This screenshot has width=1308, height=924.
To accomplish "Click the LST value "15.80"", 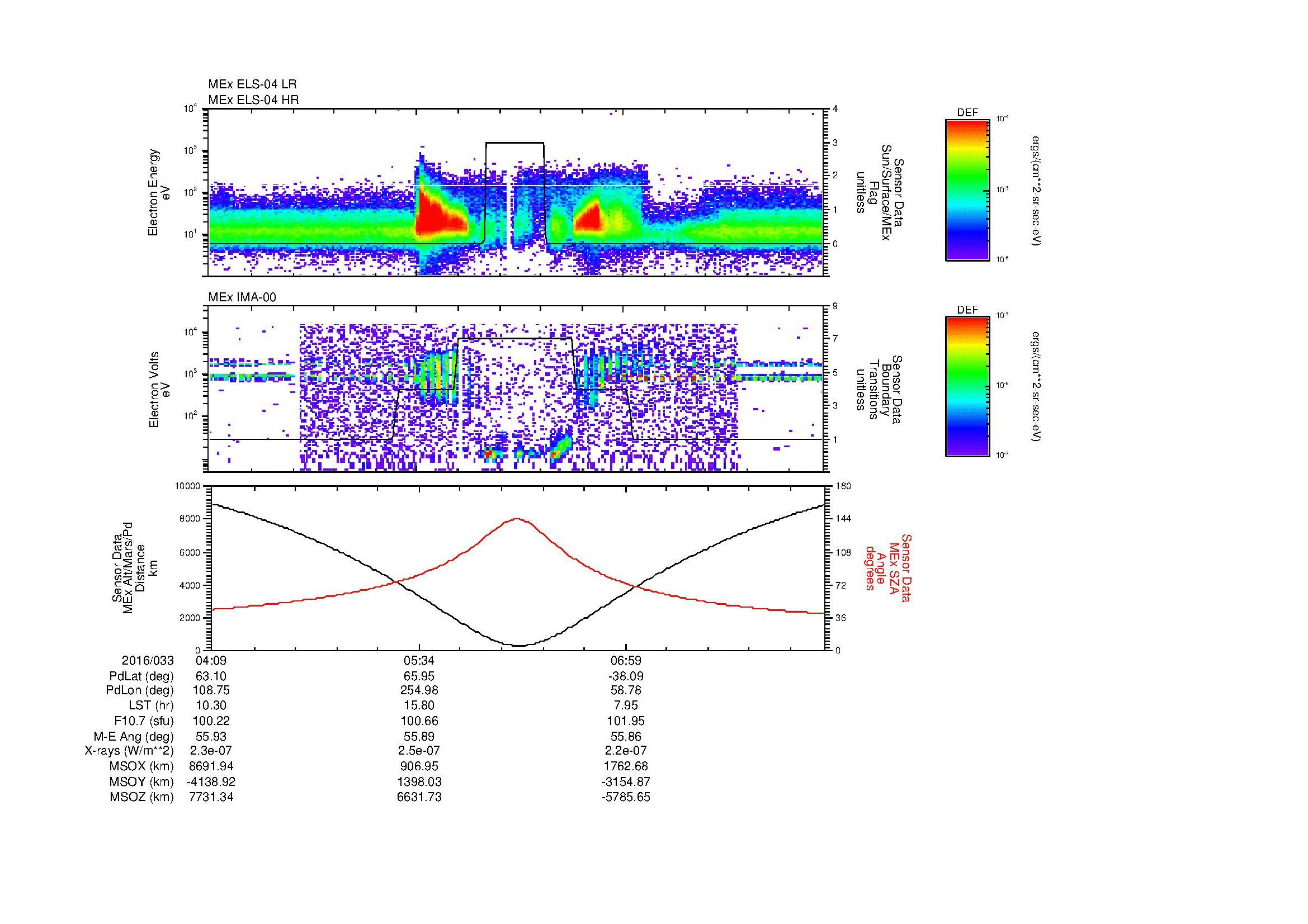I will (x=419, y=705).
